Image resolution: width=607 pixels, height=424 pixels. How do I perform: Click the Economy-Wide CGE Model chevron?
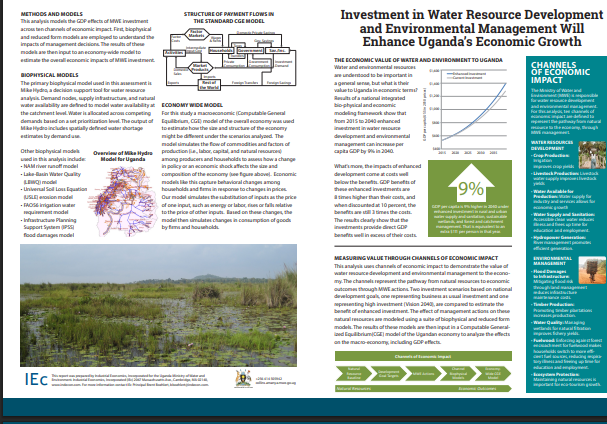tap(493, 373)
